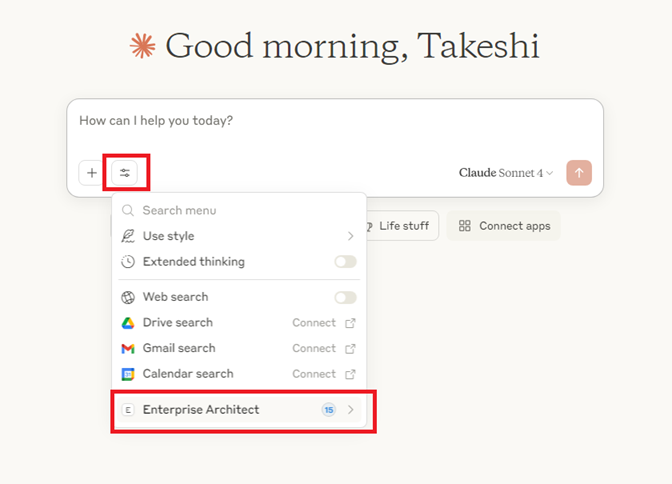Screen dimensions: 672x484
Task: Select Web search menu entry
Action: (x=239, y=297)
